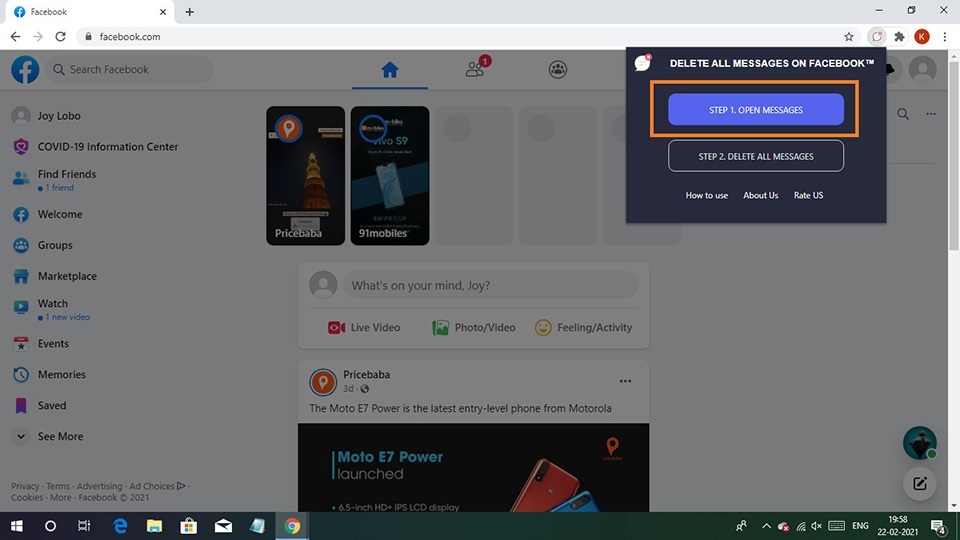Go back in browser history
This screenshot has width=960, height=540.
pyautogui.click(x=15, y=37)
